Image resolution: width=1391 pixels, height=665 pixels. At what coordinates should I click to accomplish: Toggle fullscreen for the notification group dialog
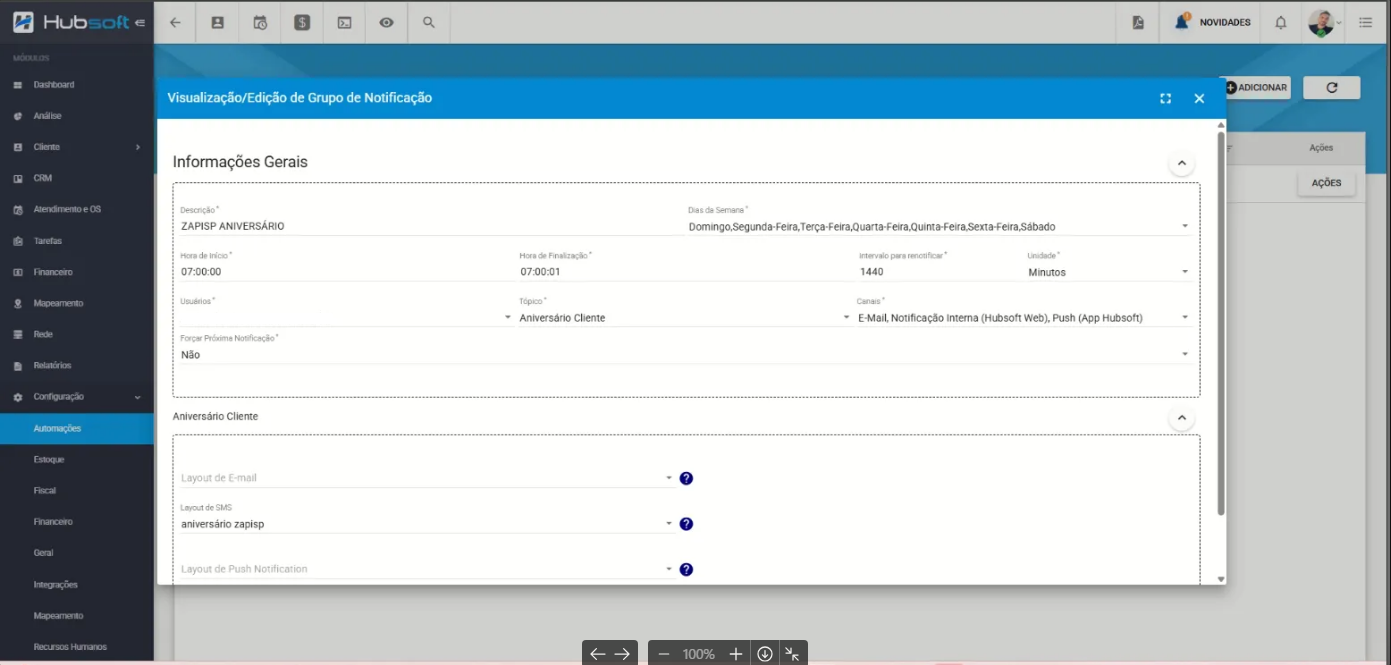click(x=1165, y=98)
